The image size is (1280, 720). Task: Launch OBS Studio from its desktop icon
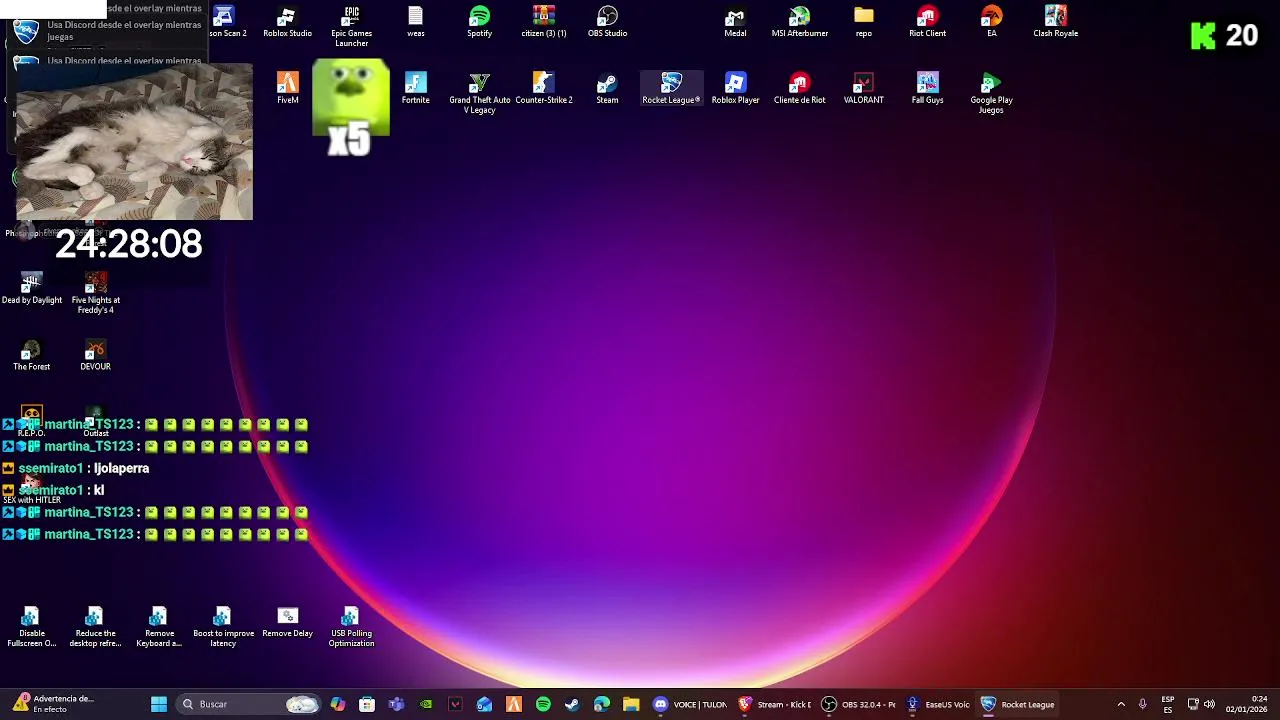coord(607,22)
